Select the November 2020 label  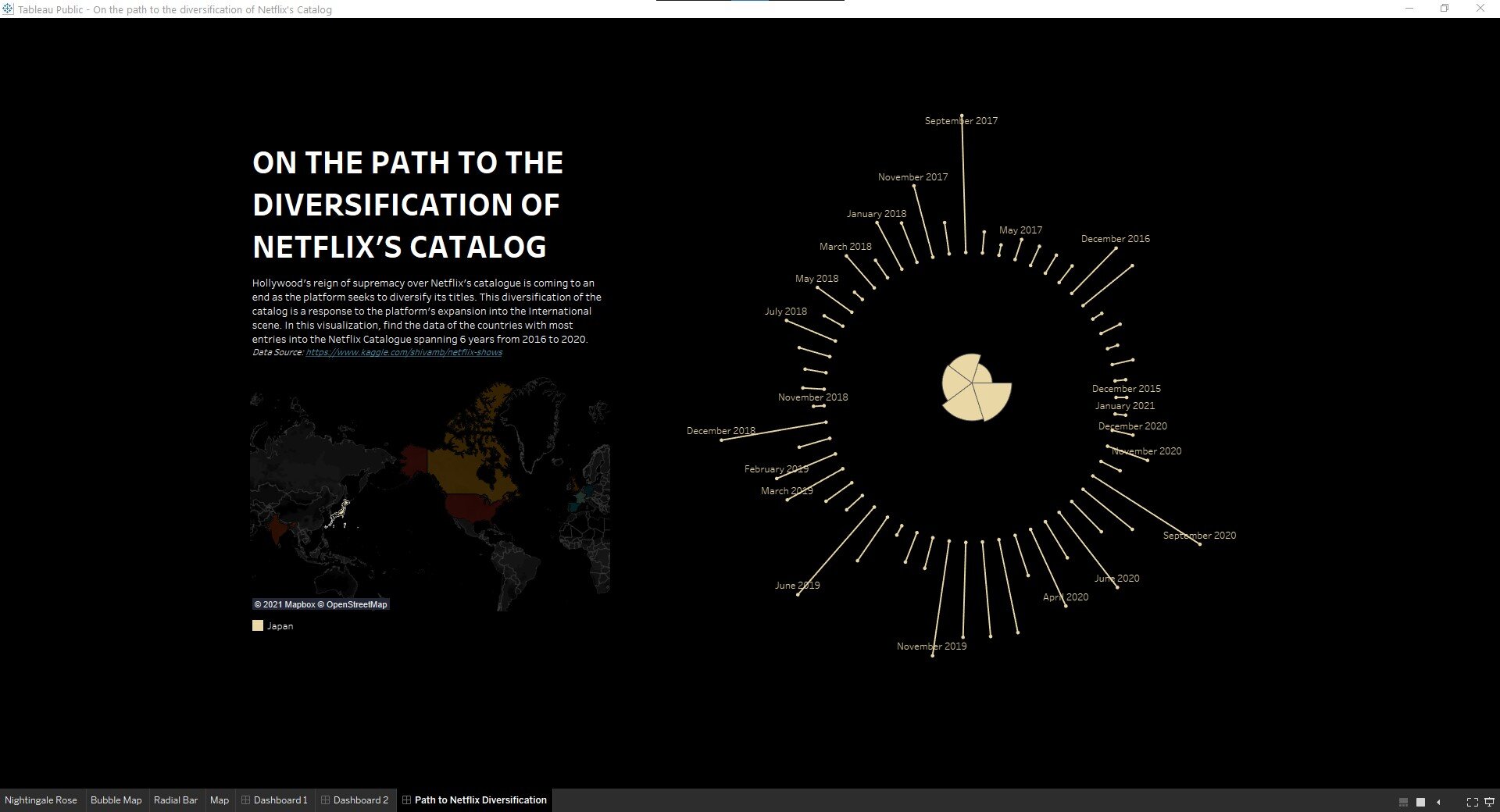(x=1146, y=451)
